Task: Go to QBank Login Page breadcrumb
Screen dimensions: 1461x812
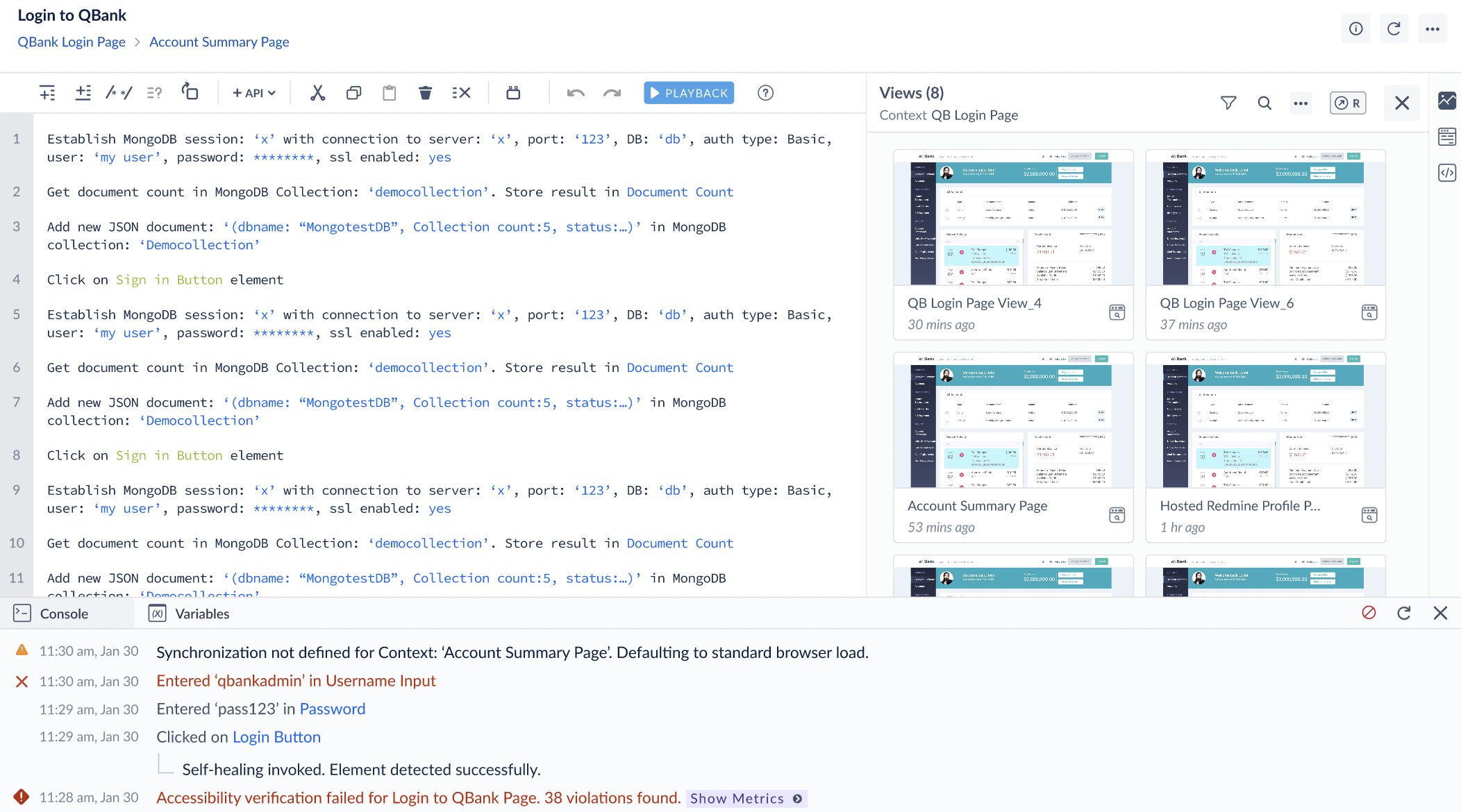Action: [x=72, y=42]
